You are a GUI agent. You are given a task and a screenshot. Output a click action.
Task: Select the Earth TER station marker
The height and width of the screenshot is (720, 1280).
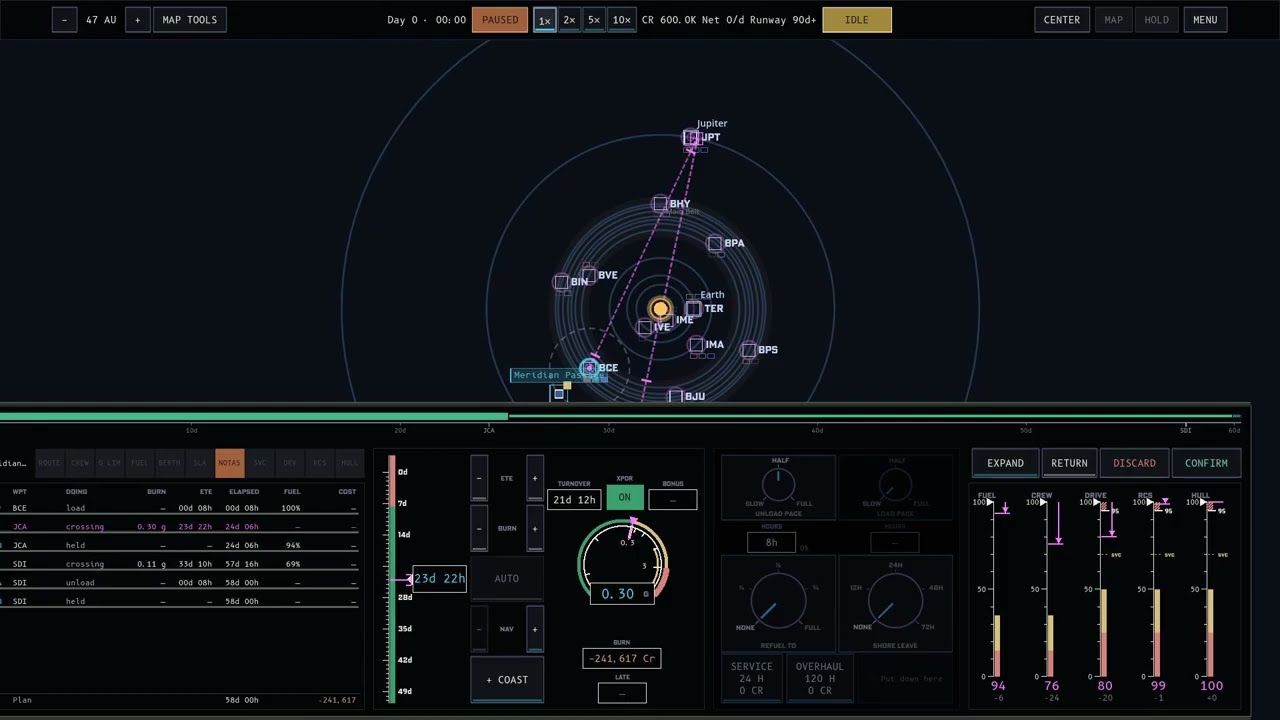pos(694,309)
